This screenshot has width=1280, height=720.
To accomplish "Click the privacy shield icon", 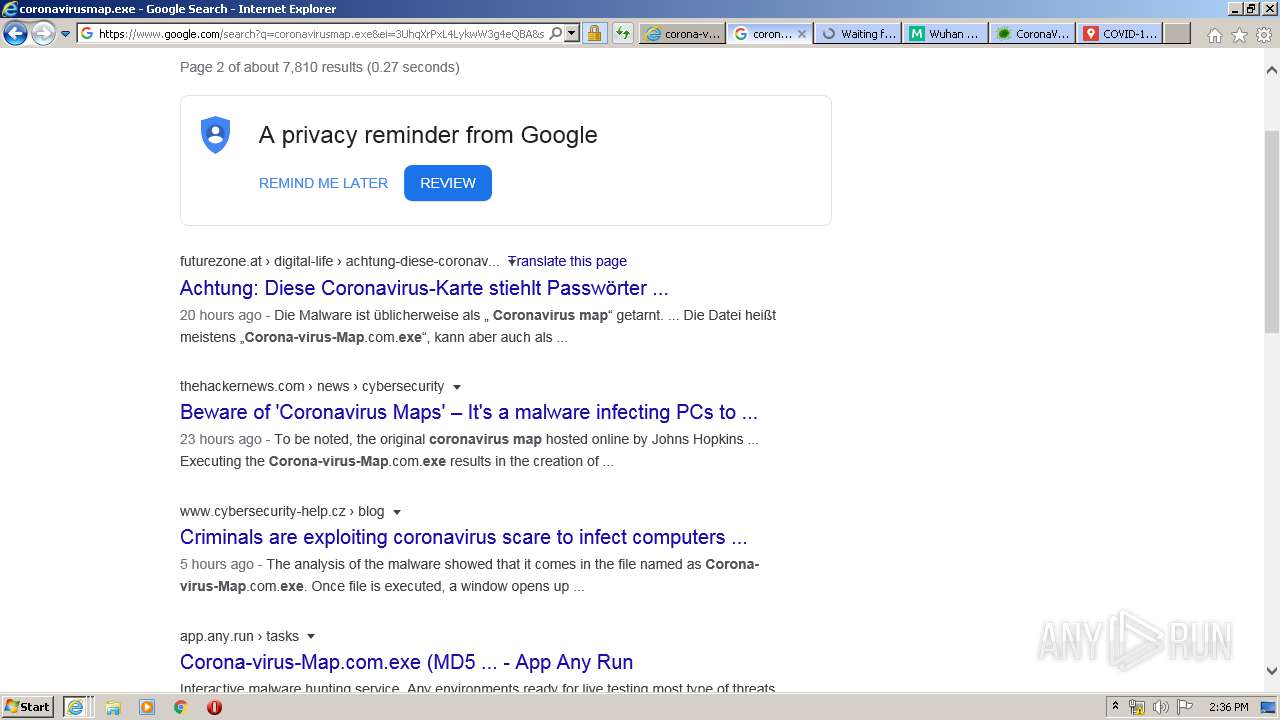I will pyautogui.click(x=215, y=134).
